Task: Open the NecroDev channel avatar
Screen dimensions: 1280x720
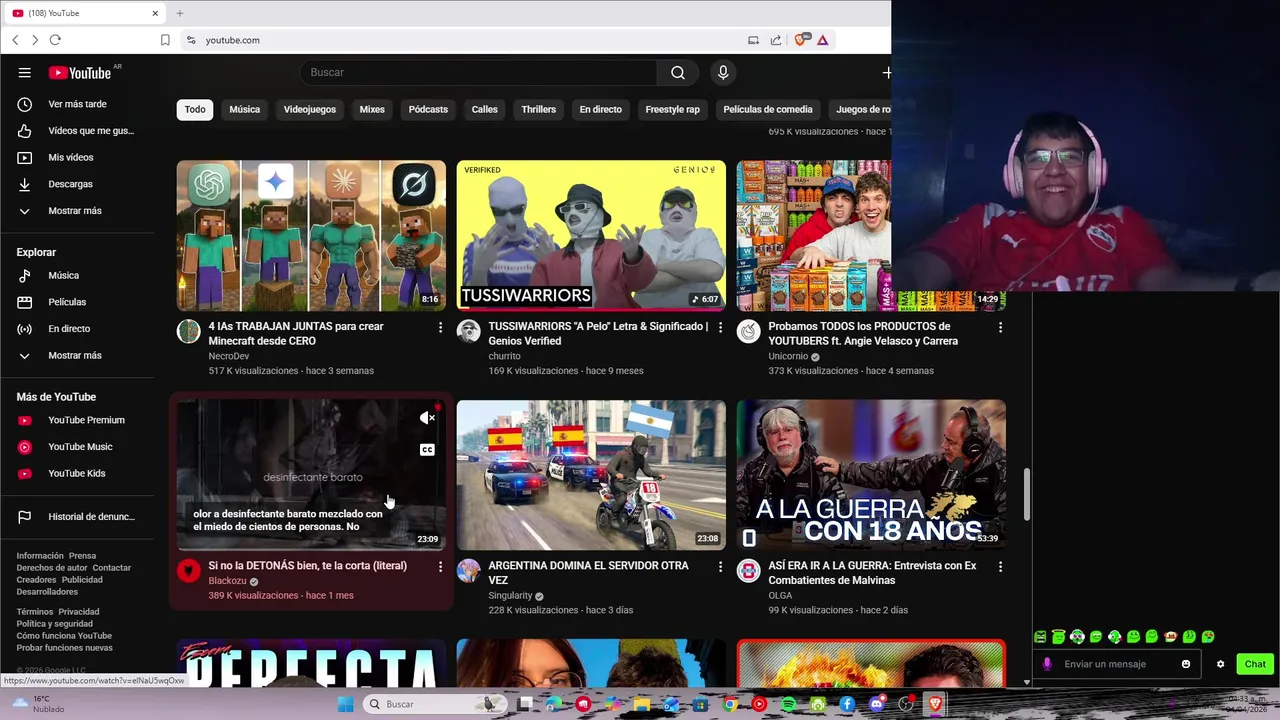Action: click(x=189, y=331)
